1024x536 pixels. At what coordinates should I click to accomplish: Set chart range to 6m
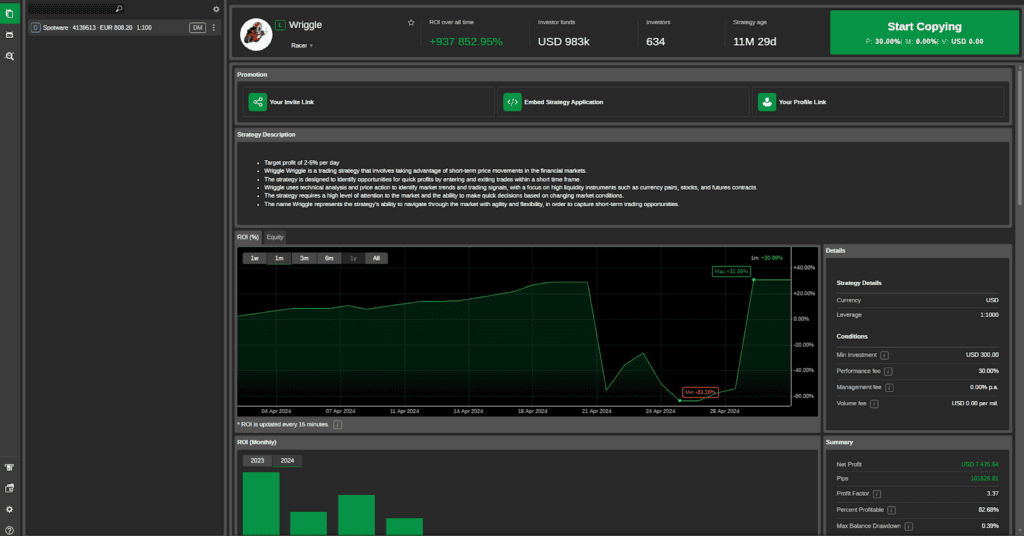point(328,258)
